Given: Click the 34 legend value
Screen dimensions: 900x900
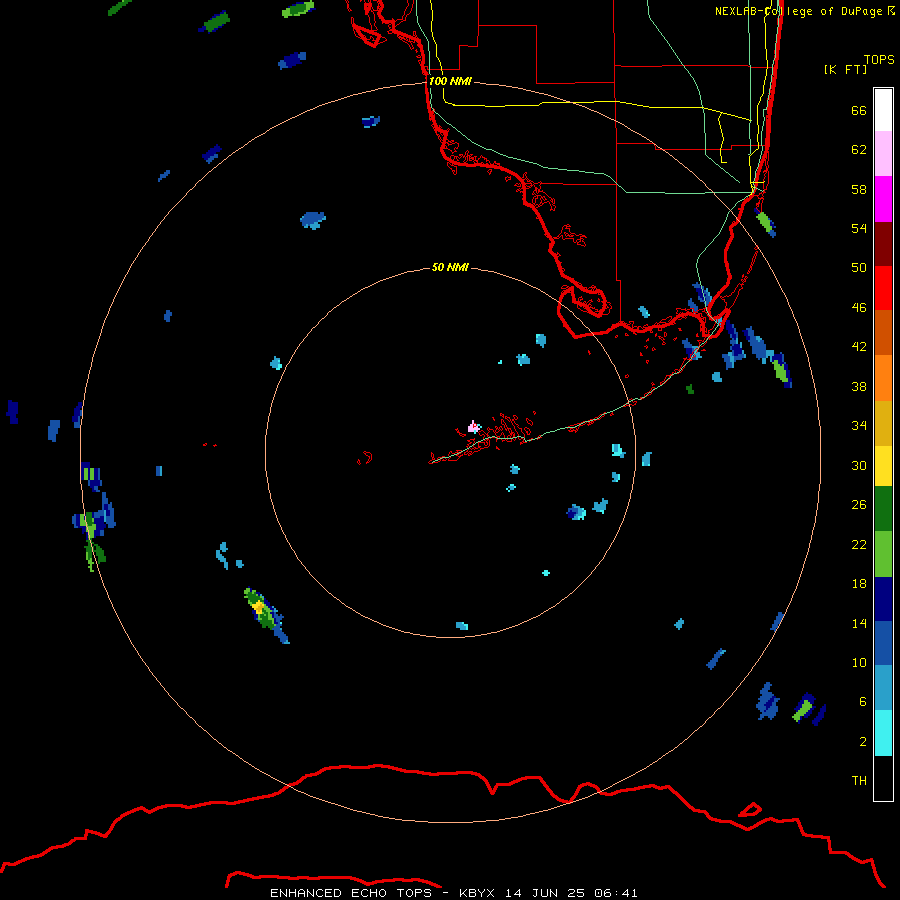Looking at the screenshot, I should click(x=859, y=426).
